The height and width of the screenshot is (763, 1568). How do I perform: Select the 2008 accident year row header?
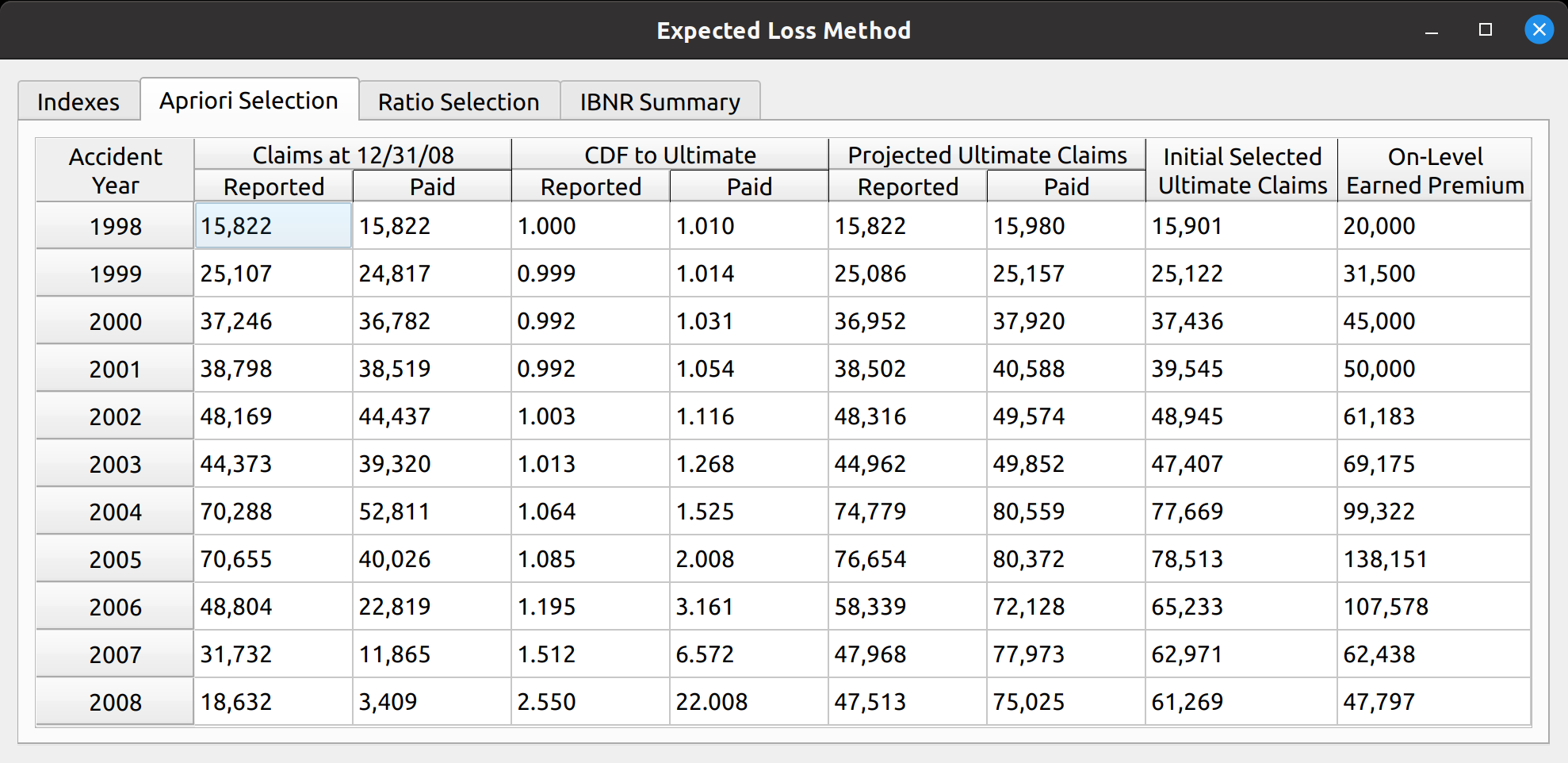[x=115, y=702]
